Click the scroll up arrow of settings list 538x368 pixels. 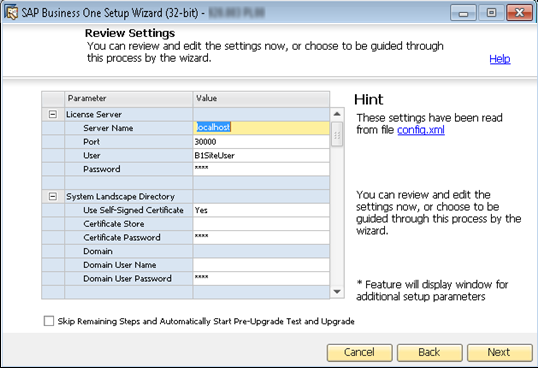(337, 114)
